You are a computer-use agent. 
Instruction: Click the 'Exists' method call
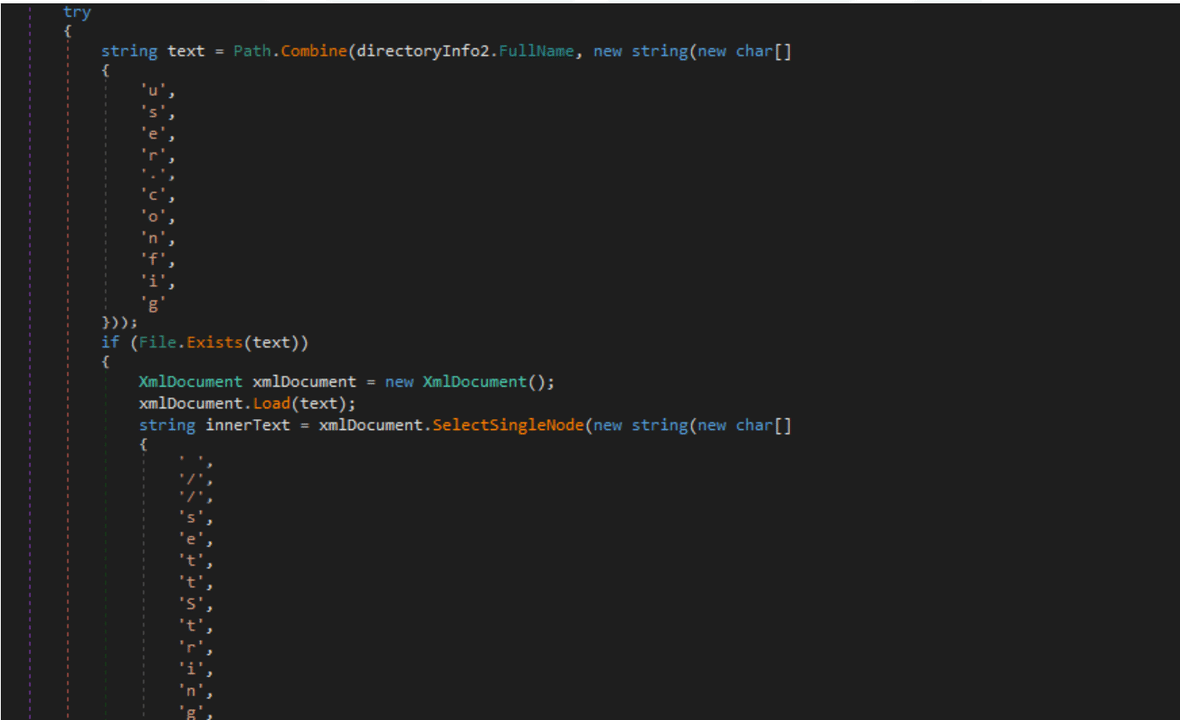pos(214,342)
